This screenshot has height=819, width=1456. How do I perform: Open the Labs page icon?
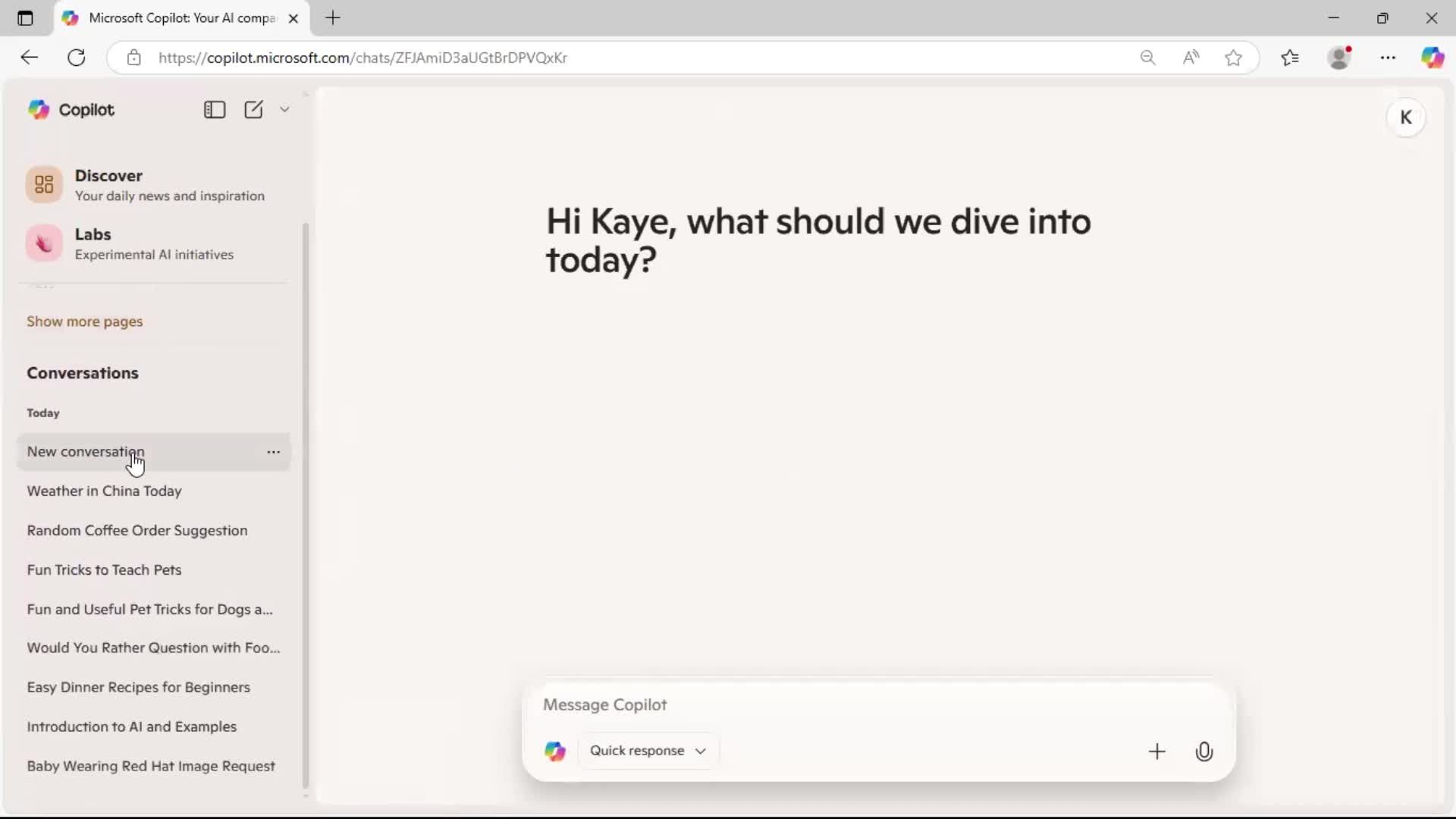click(44, 243)
